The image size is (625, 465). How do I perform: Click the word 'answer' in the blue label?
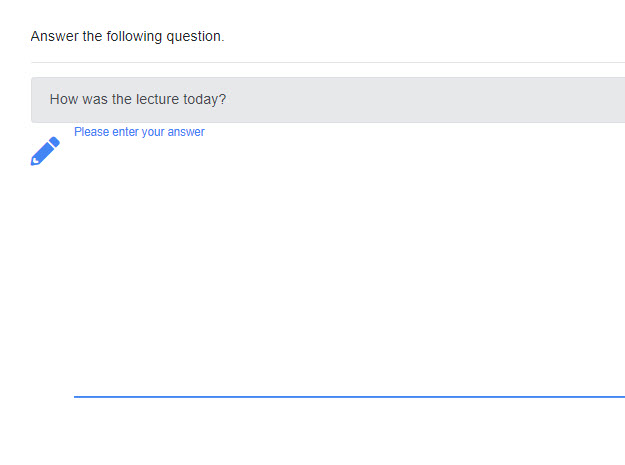tap(186, 132)
